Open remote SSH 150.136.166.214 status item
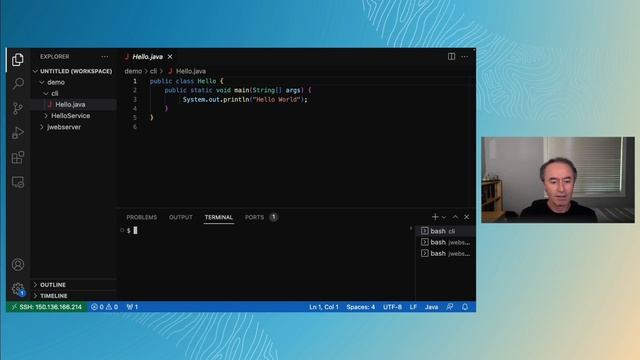The width and height of the screenshot is (640, 360). tap(47, 307)
